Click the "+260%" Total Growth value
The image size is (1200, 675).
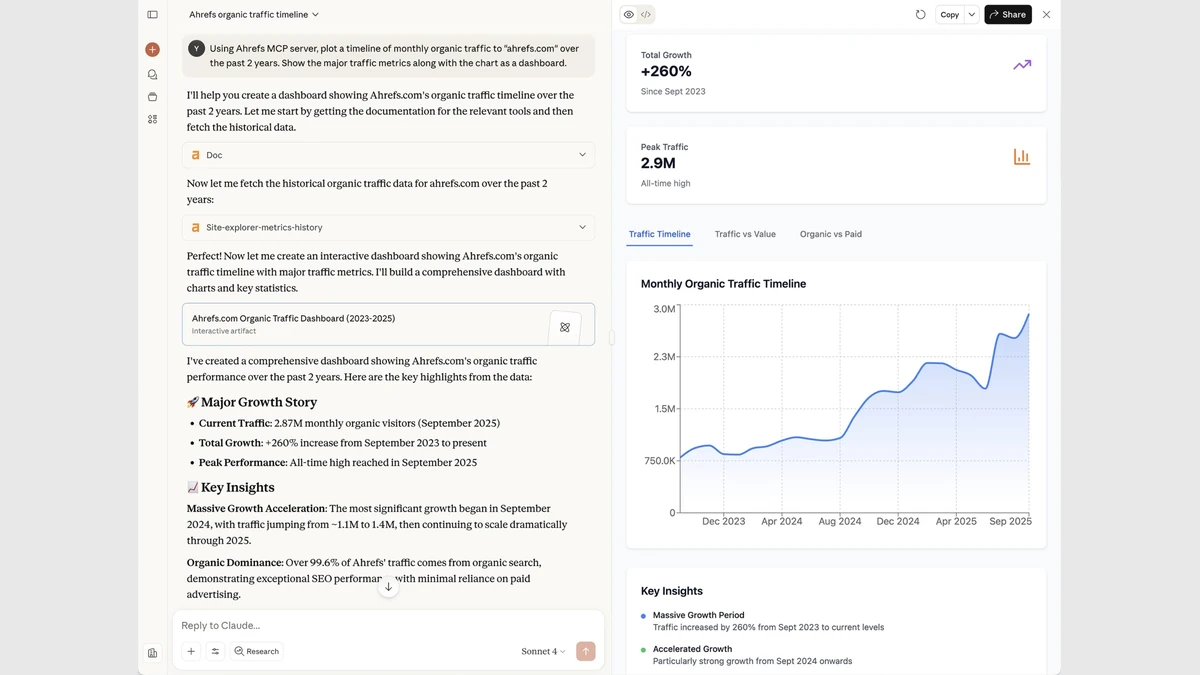[666, 72]
